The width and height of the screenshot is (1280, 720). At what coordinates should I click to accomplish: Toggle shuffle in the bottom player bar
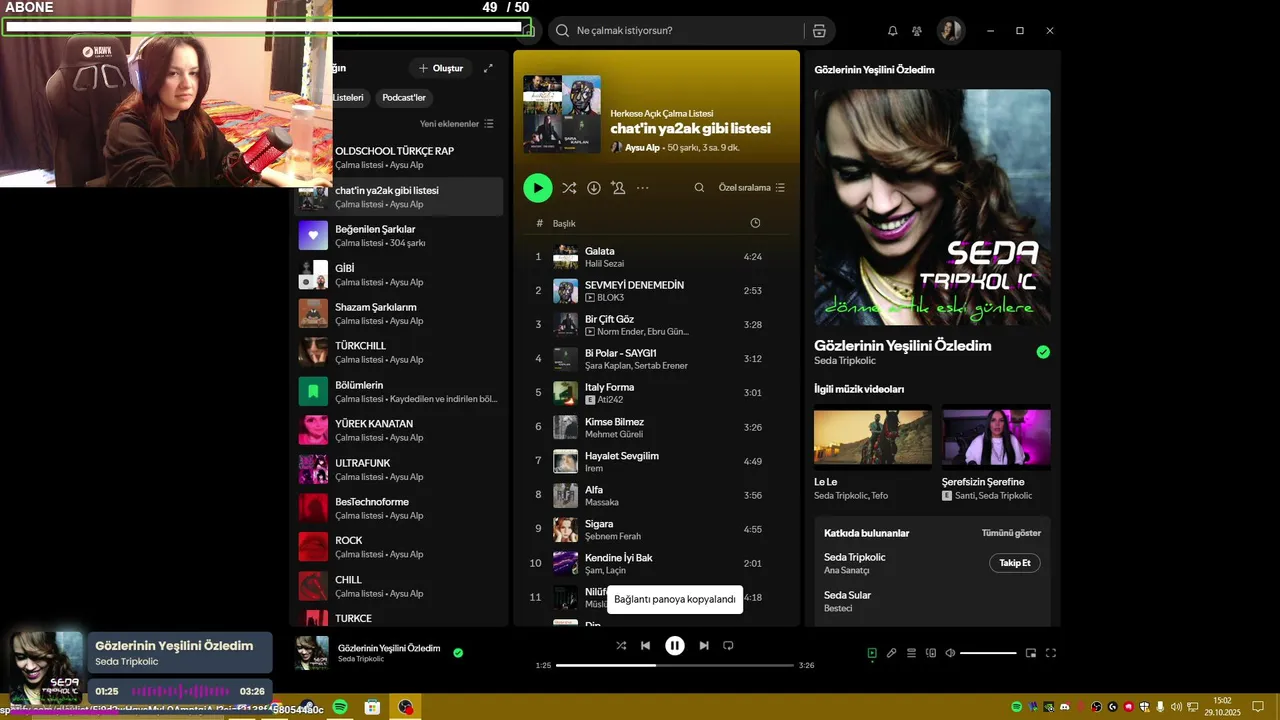(621, 646)
